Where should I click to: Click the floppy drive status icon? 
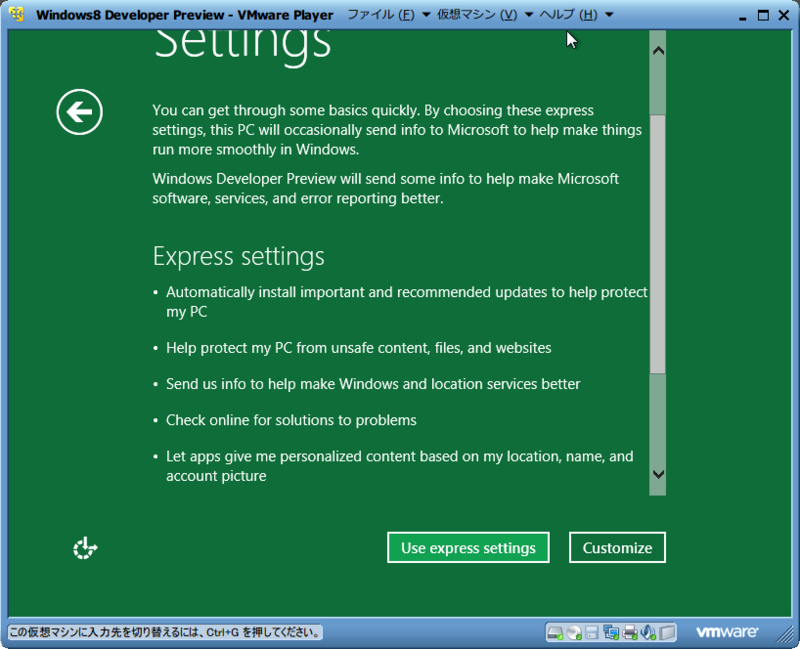[x=592, y=633]
